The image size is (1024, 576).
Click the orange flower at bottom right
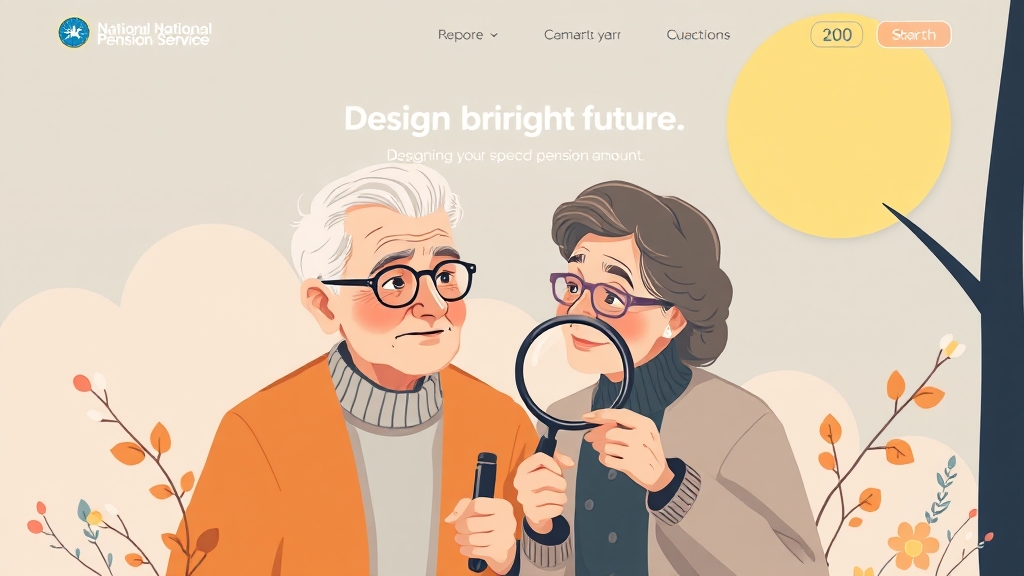click(x=913, y=545)
